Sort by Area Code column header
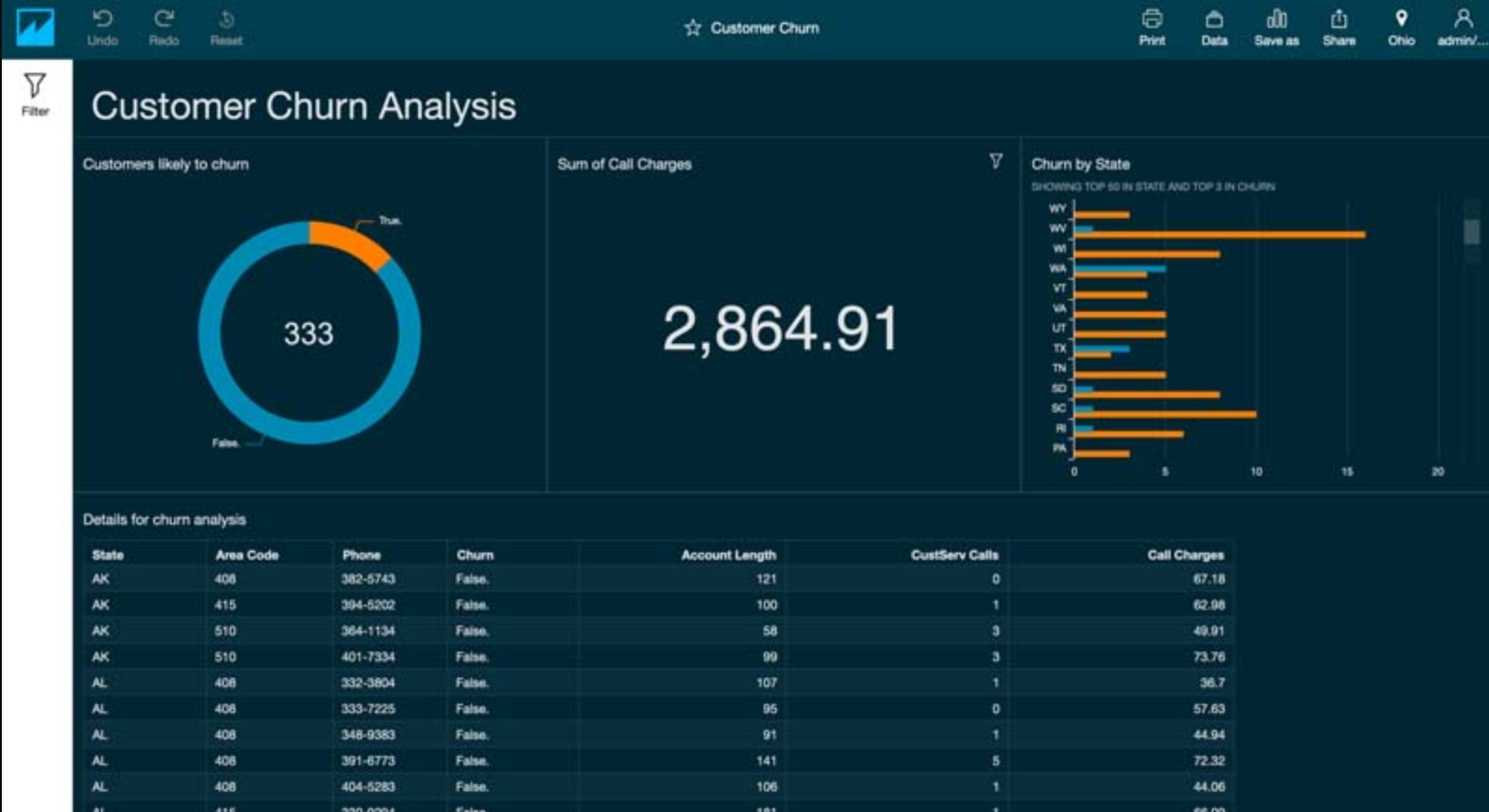 [x=246, y=554]
